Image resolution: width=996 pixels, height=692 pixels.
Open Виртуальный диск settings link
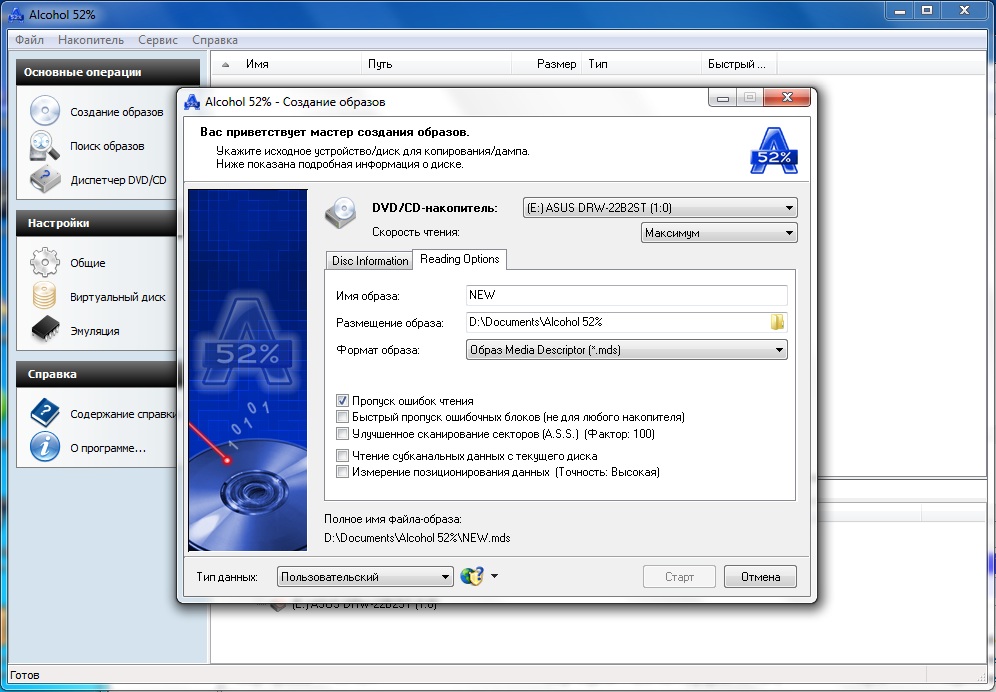pyautogui.click(x=118, y=297)
